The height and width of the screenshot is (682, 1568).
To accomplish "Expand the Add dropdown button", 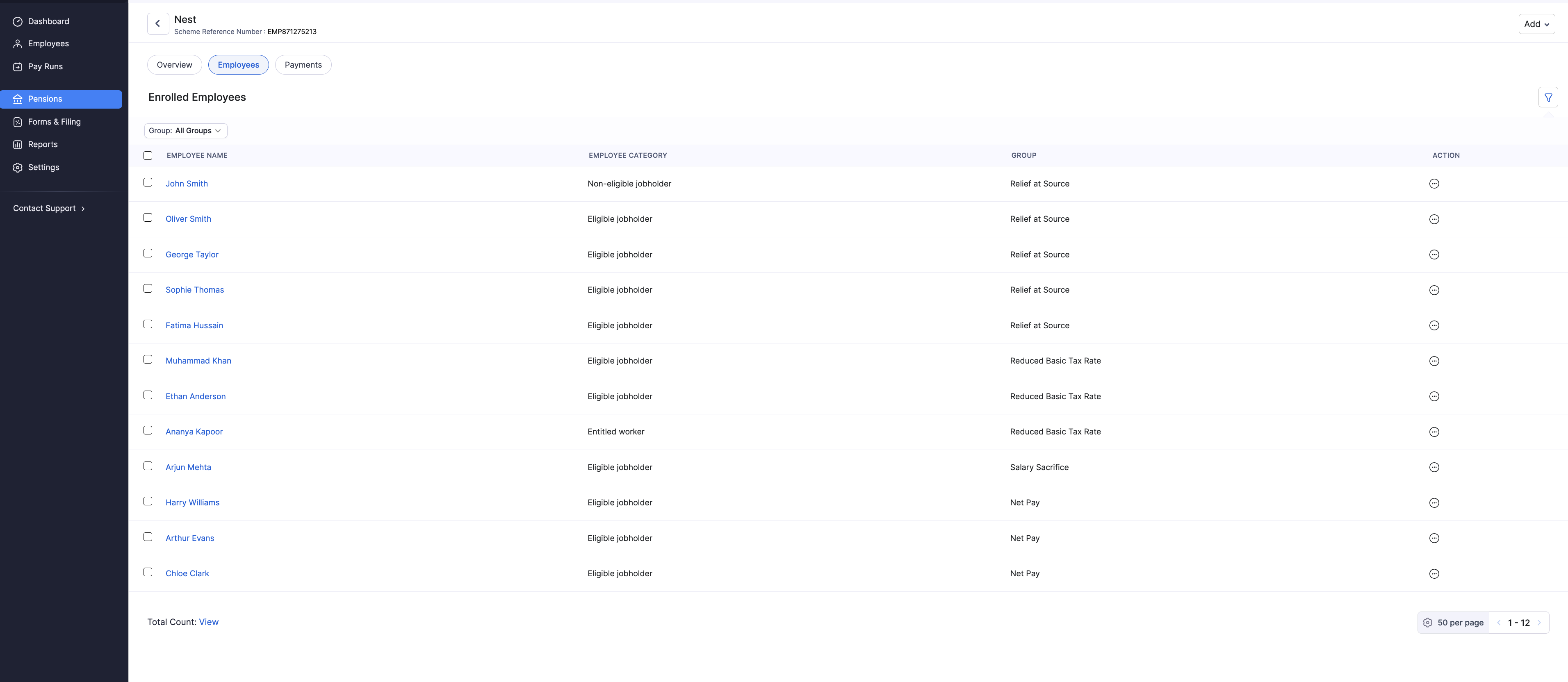I will 1536,24.
